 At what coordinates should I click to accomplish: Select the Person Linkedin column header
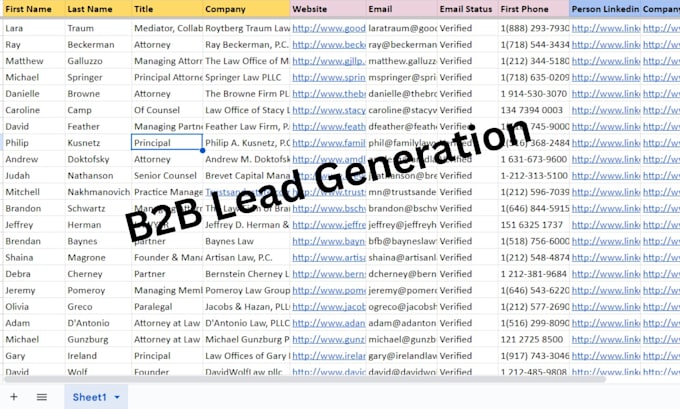(605, 9)
